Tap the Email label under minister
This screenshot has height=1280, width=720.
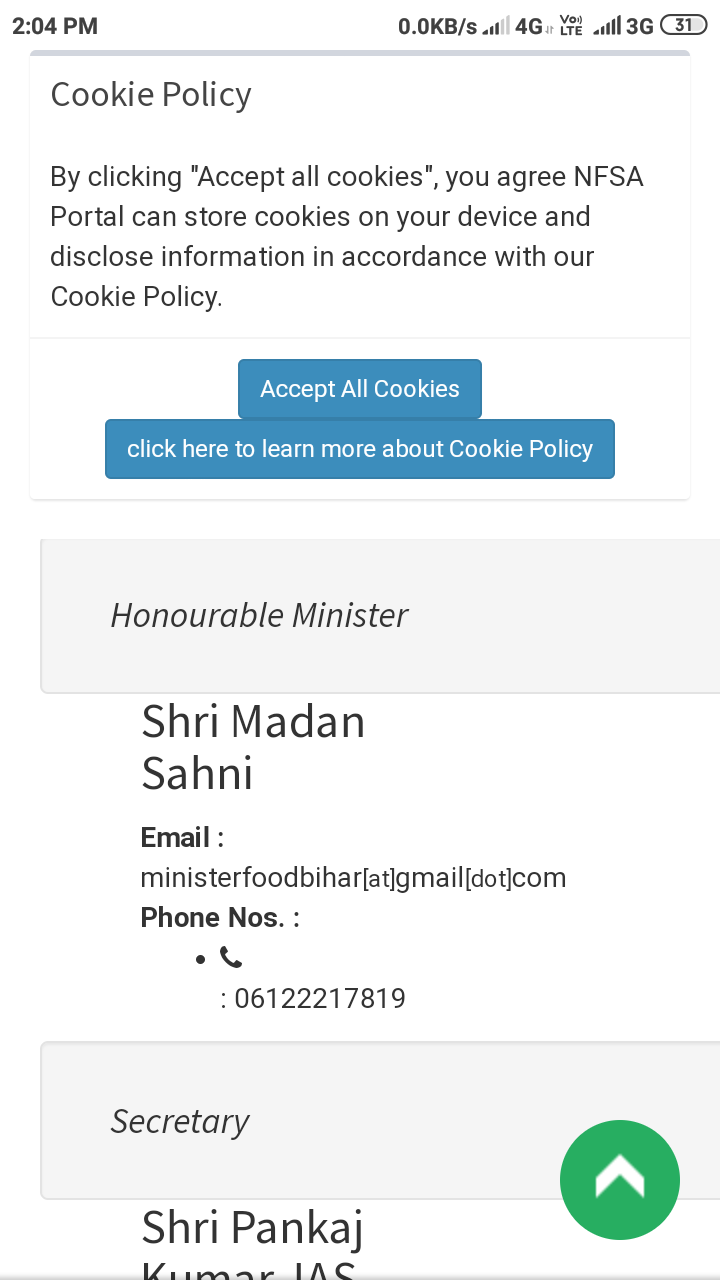pyautogui.click(x=182, y=837)
